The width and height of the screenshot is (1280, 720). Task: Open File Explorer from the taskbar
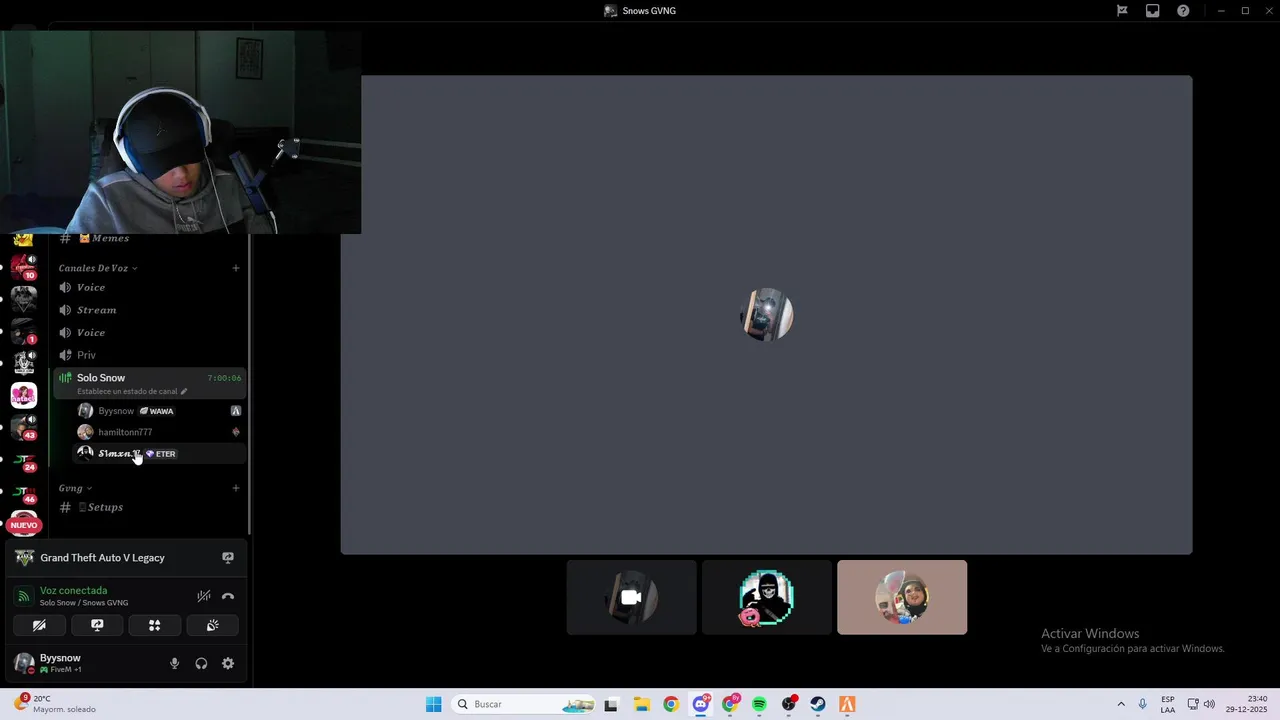tap(641, 704)
